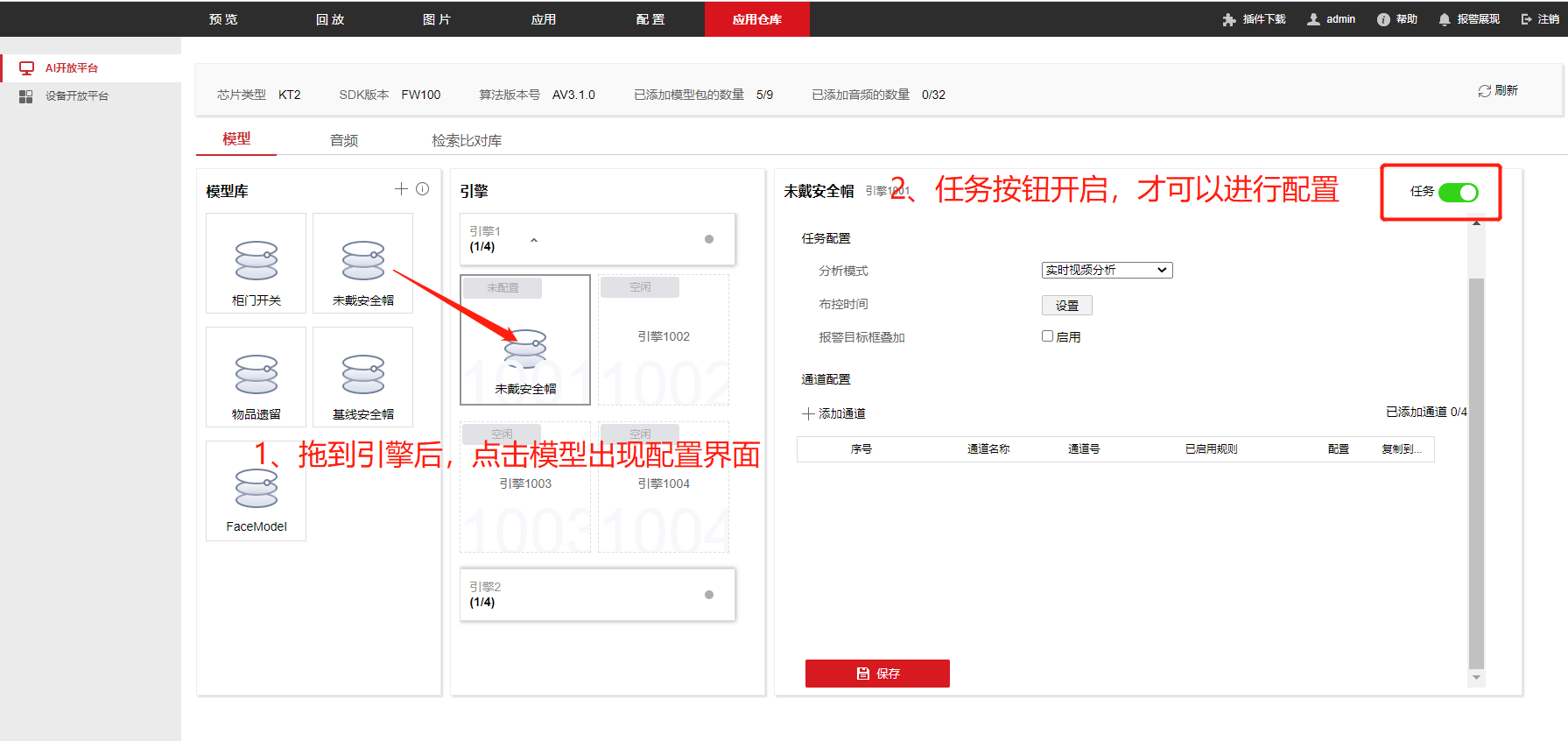This screenshot has width=1568, height=741.
Task: Select the idle 引擎1004 slot
Action: click(x=664, y=487)
